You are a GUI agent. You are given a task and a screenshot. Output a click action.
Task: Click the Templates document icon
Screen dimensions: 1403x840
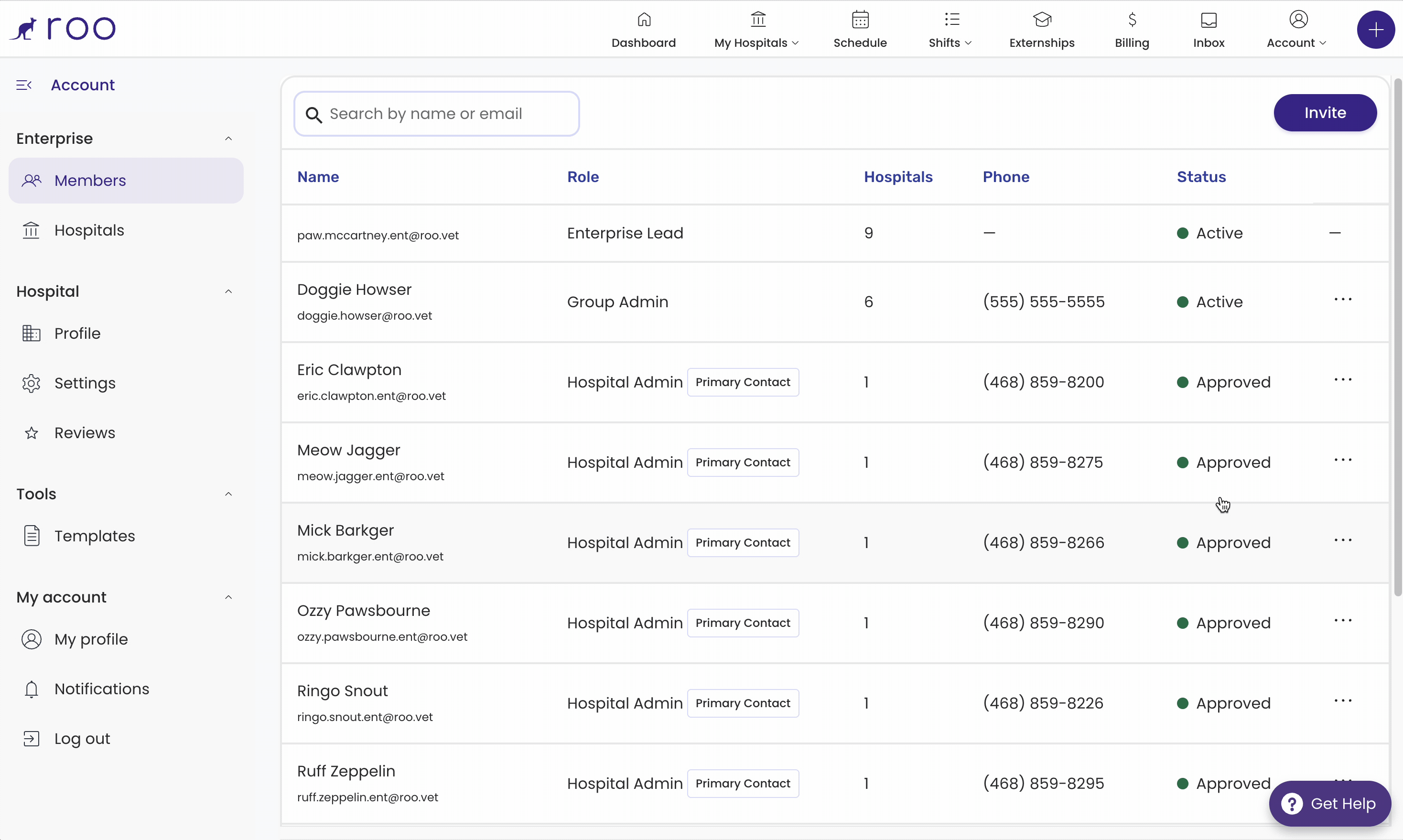click(x=32, y=536)
